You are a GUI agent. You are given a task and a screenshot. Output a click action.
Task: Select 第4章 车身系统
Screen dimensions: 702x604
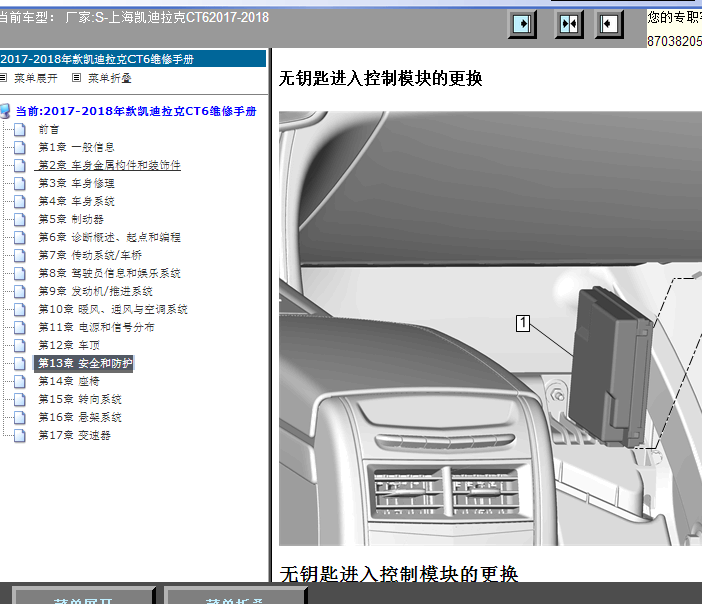pos(76,201)
